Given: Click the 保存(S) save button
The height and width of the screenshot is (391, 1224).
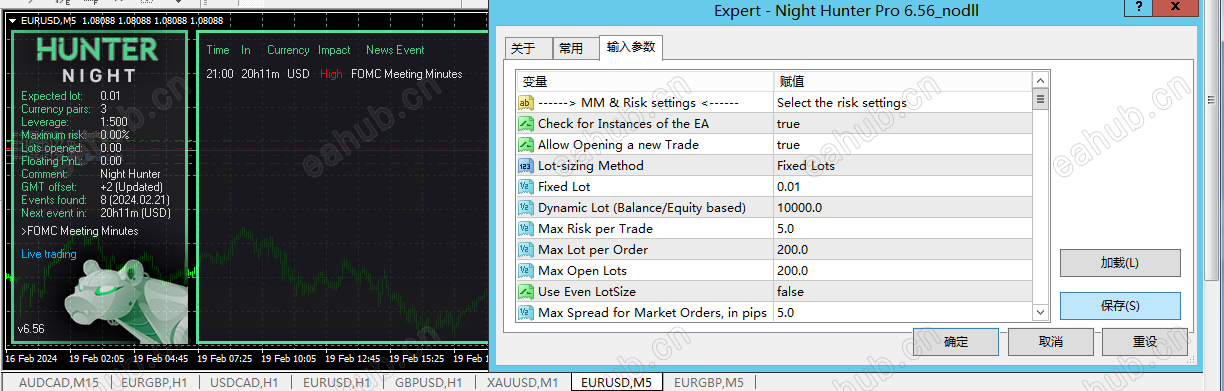Looking at the screenshot, I should (1120, 306).
